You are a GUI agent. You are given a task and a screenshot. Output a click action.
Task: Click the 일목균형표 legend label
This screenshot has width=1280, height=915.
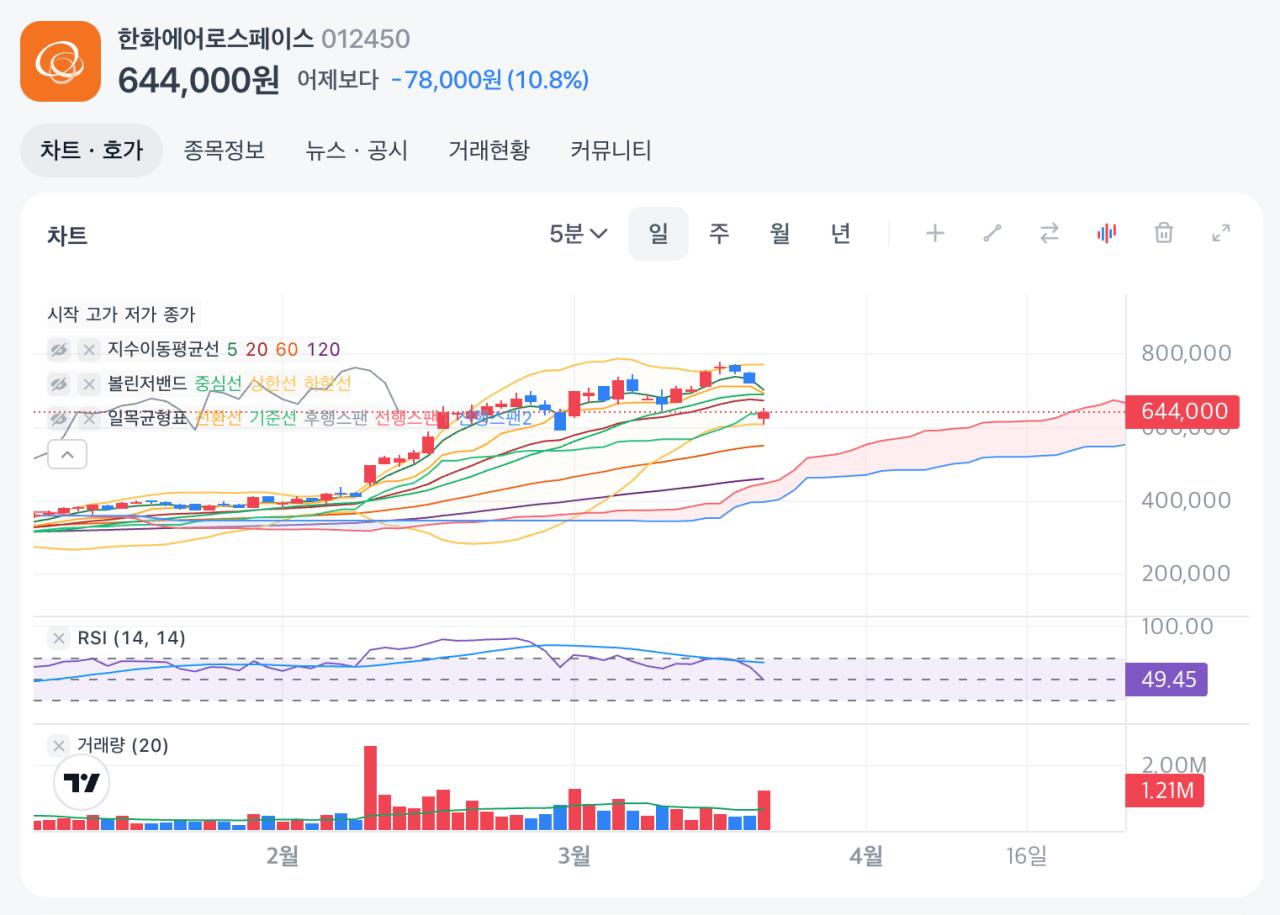147,419
